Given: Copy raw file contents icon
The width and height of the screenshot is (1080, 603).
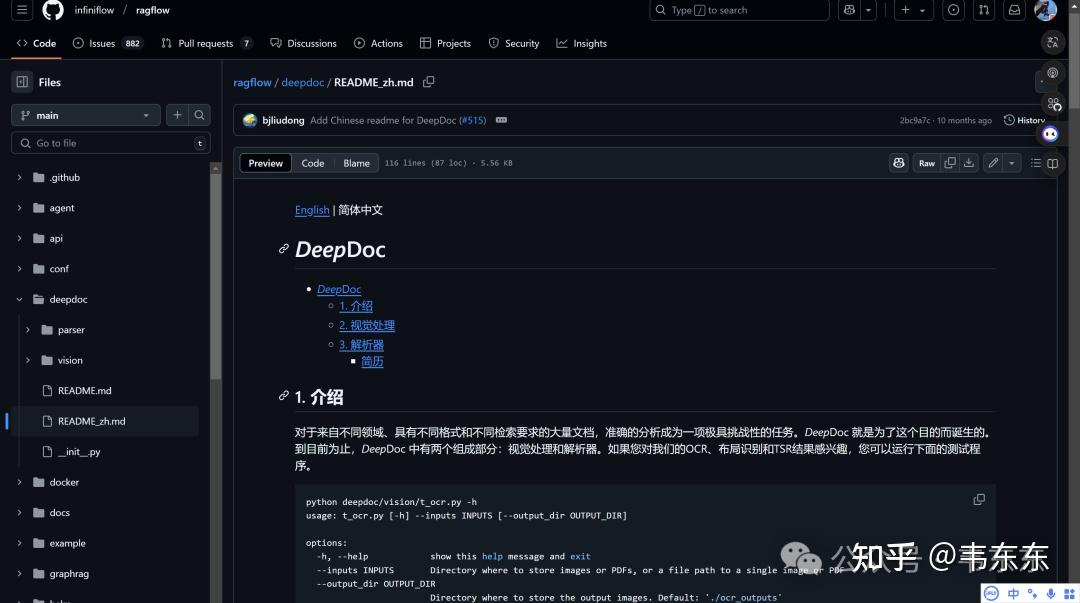Looking at the screenshot, I should pyautogui.click(x=950, y=163).
